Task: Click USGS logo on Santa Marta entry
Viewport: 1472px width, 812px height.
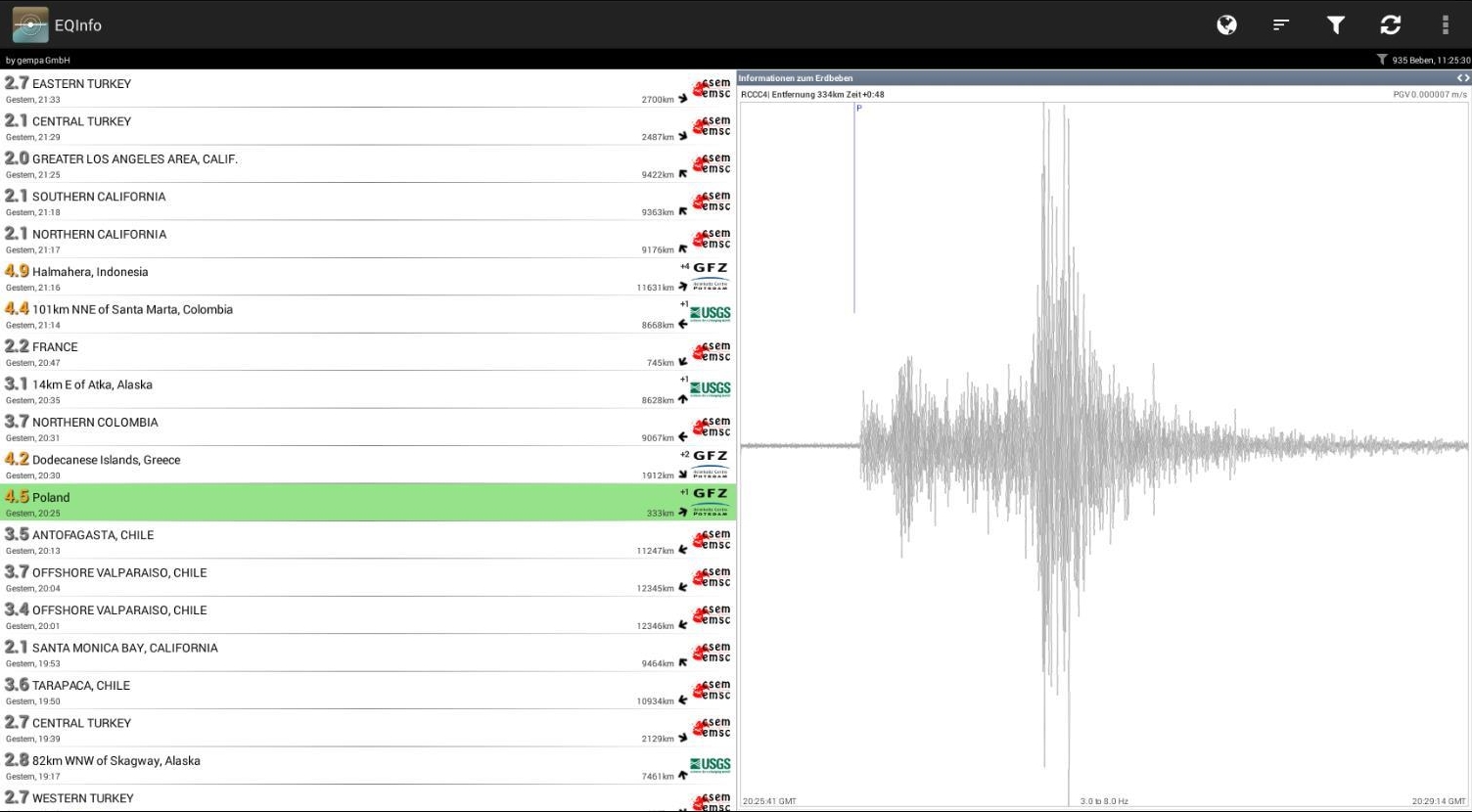Action: [x=711, y=313]
